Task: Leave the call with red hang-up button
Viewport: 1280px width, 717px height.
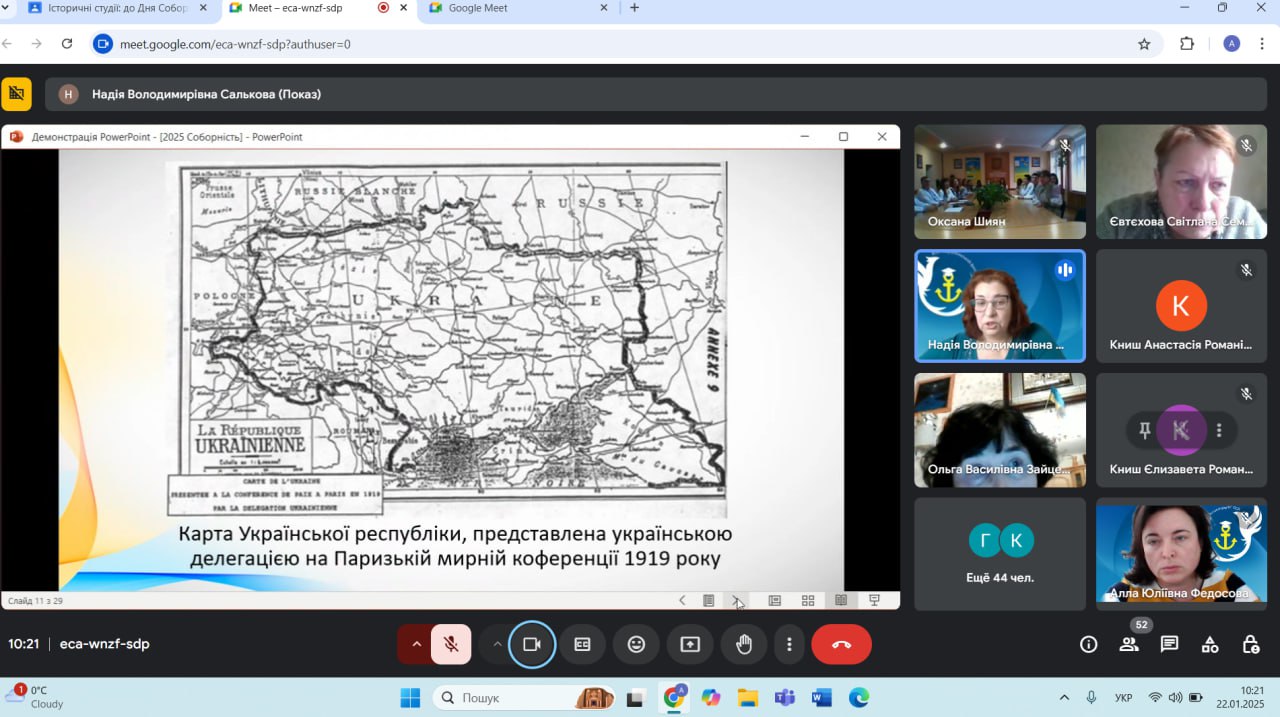Action: [841, 644]
